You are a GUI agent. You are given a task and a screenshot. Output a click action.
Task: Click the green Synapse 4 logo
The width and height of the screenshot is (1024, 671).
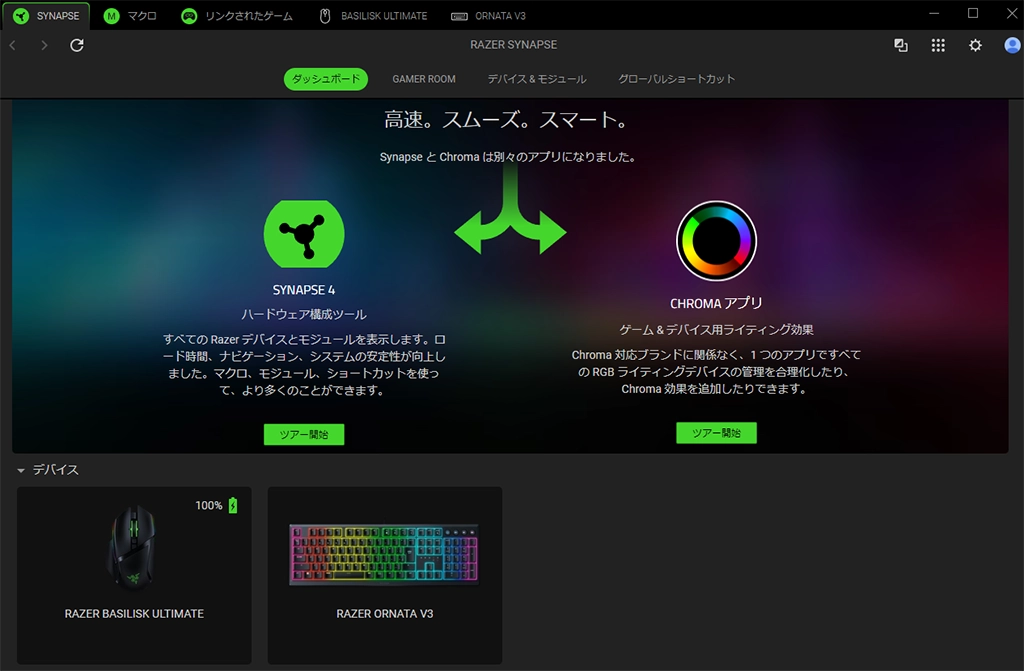304,233
